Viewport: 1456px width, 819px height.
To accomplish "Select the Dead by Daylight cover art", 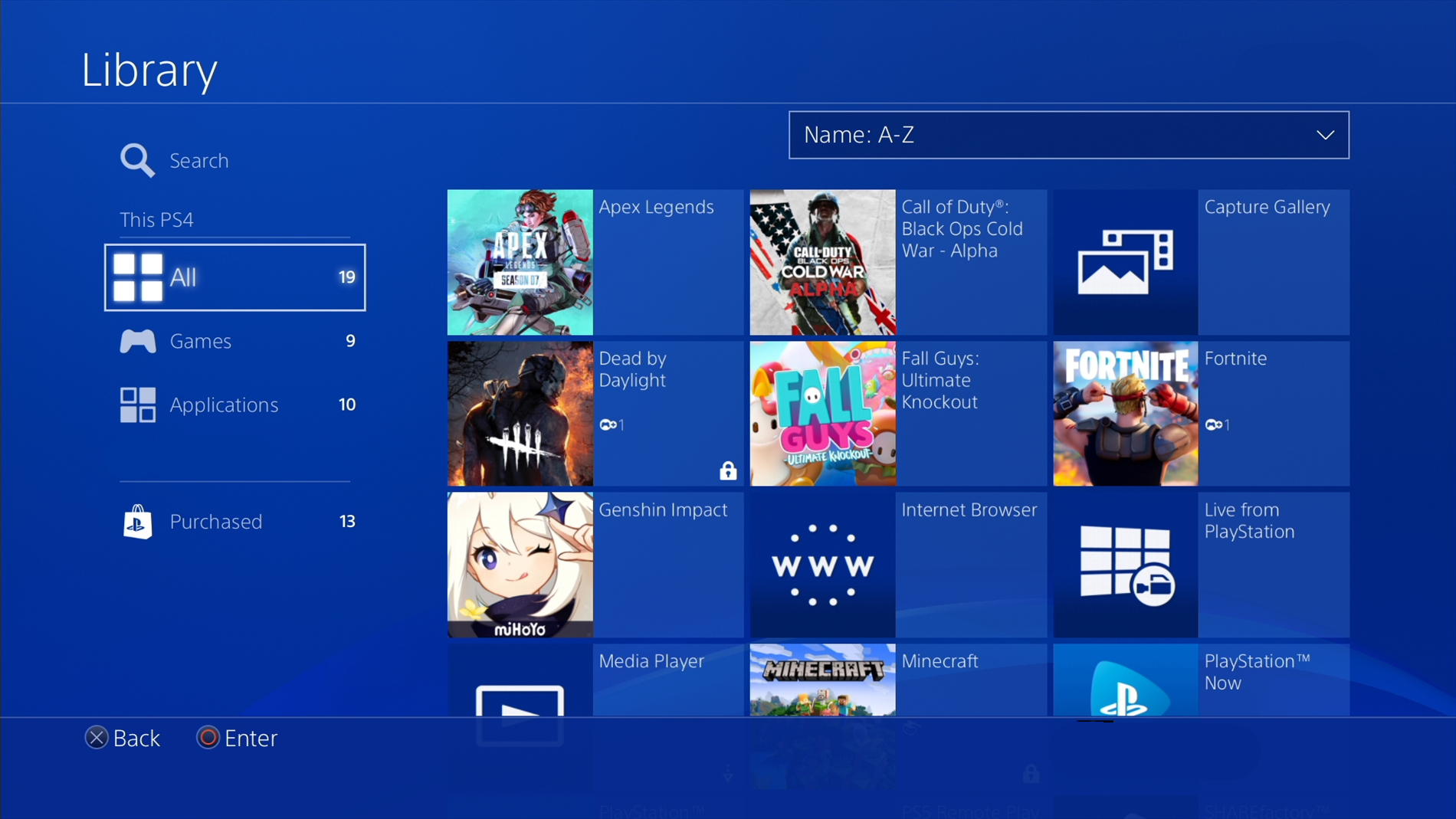I will tap(520, 414).
